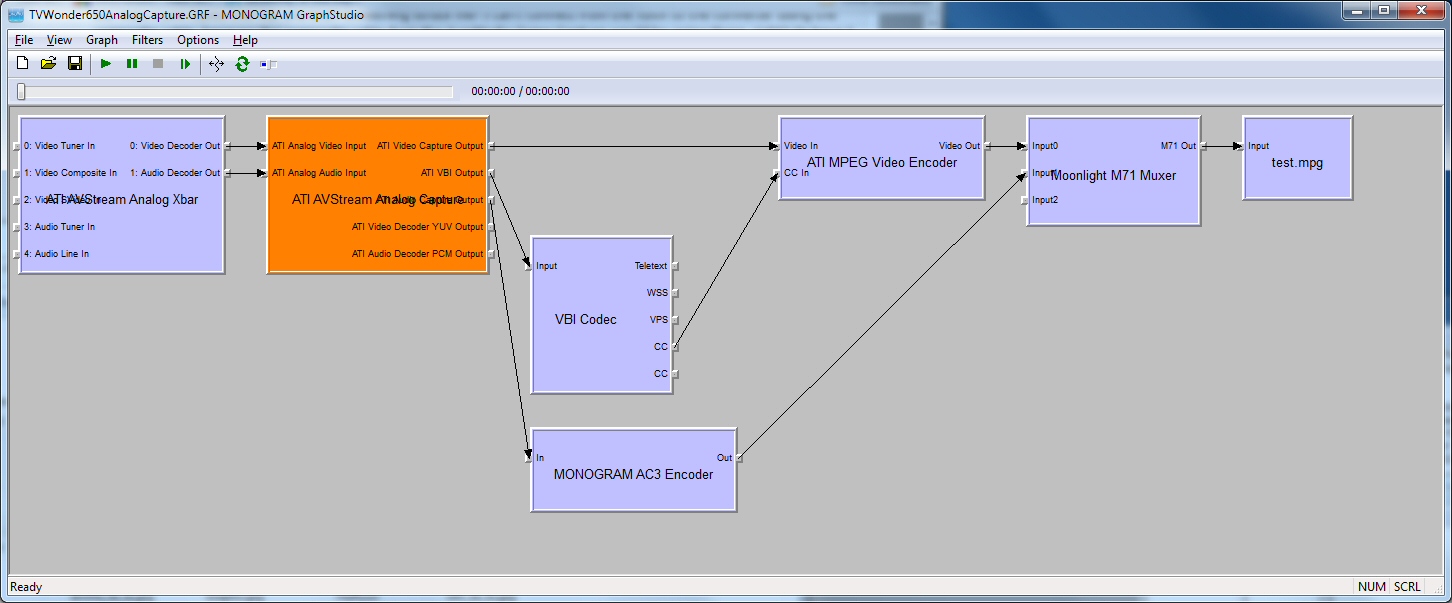Open the Options menu
1452x603 pixels.
click(x=198, y=40)
